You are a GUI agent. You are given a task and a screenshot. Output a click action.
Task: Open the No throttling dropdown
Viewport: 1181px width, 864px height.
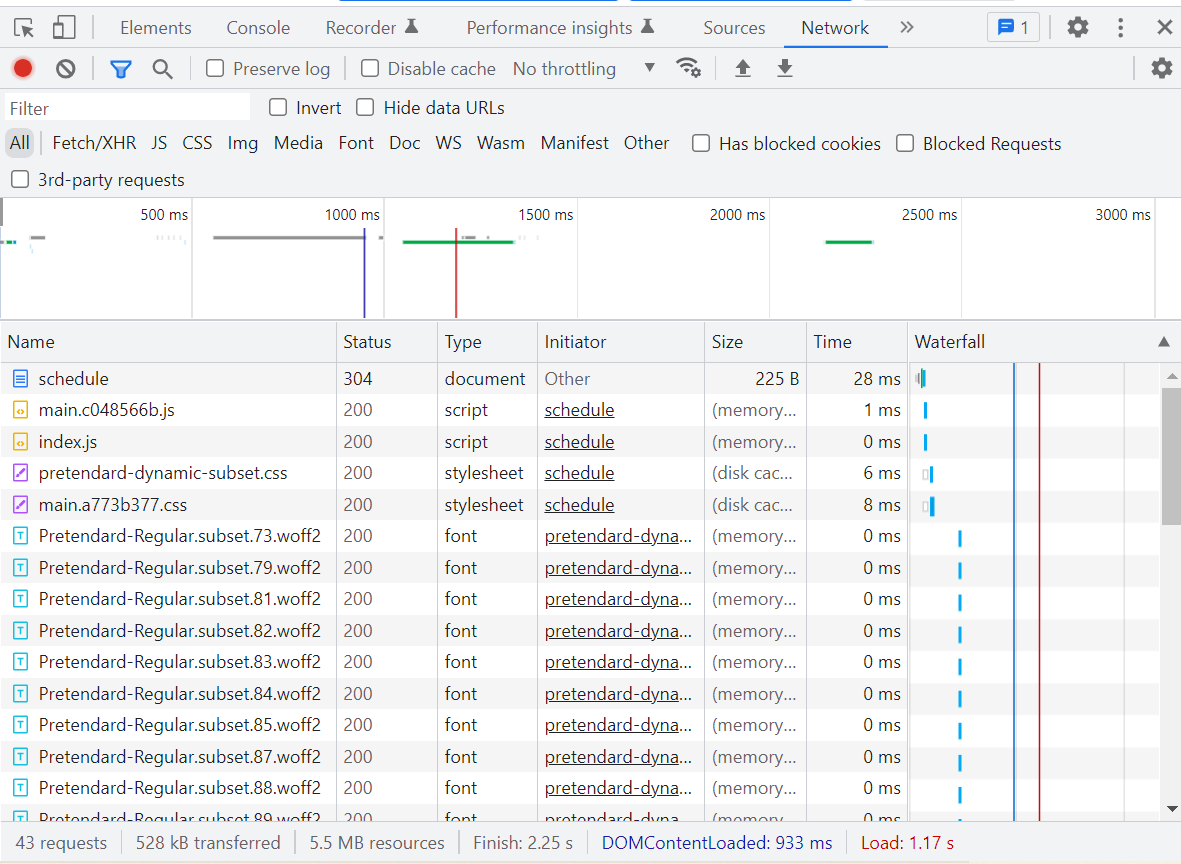coord(584,69)
